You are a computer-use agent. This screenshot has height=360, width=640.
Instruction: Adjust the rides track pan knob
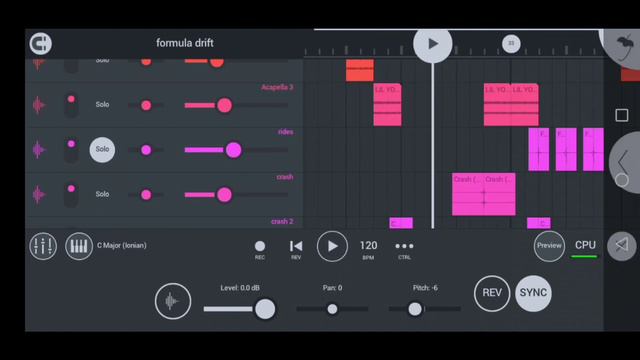[146, 150]
